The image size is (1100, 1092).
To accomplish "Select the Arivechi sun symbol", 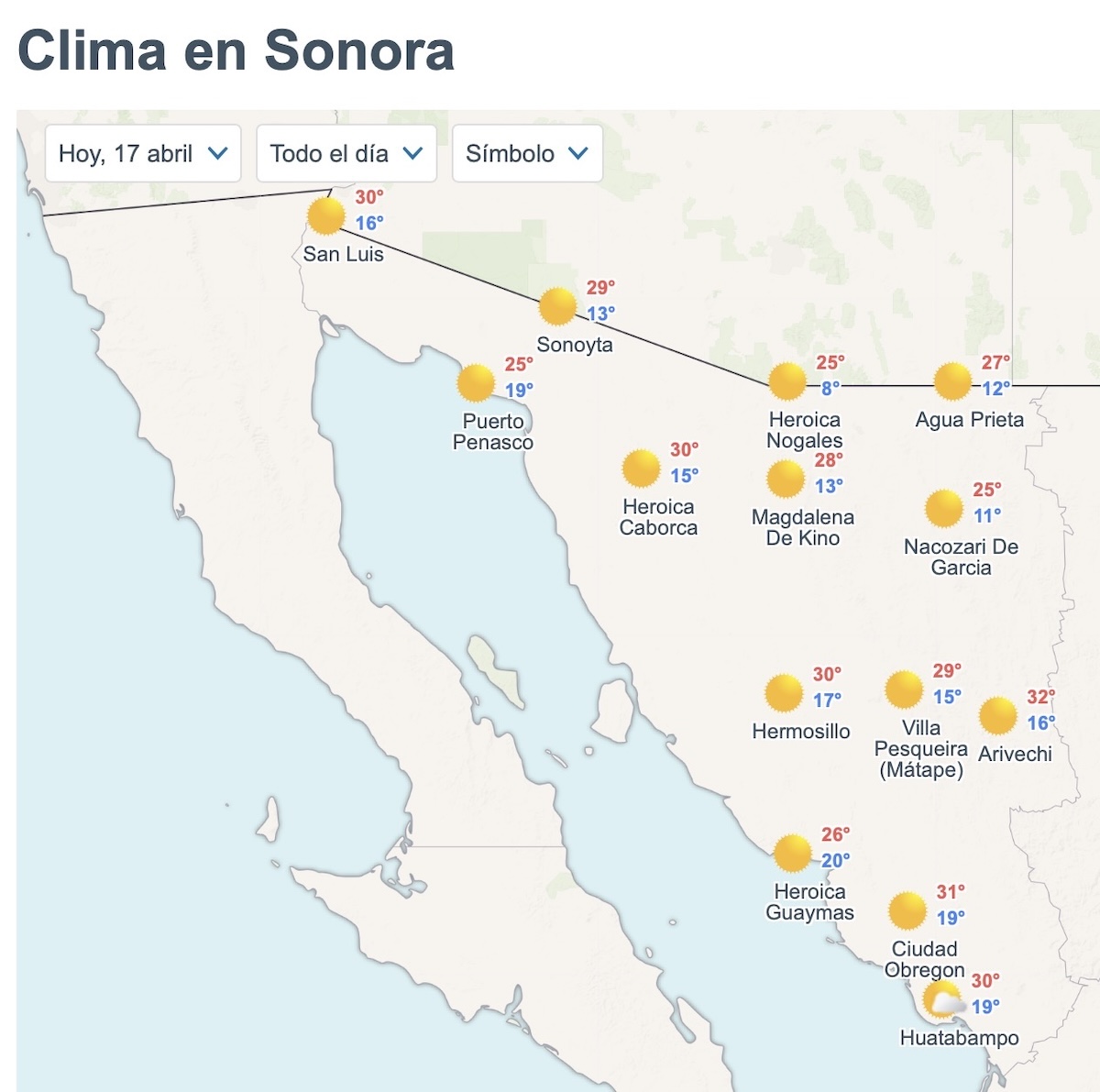I will click(x=998, y=715).
